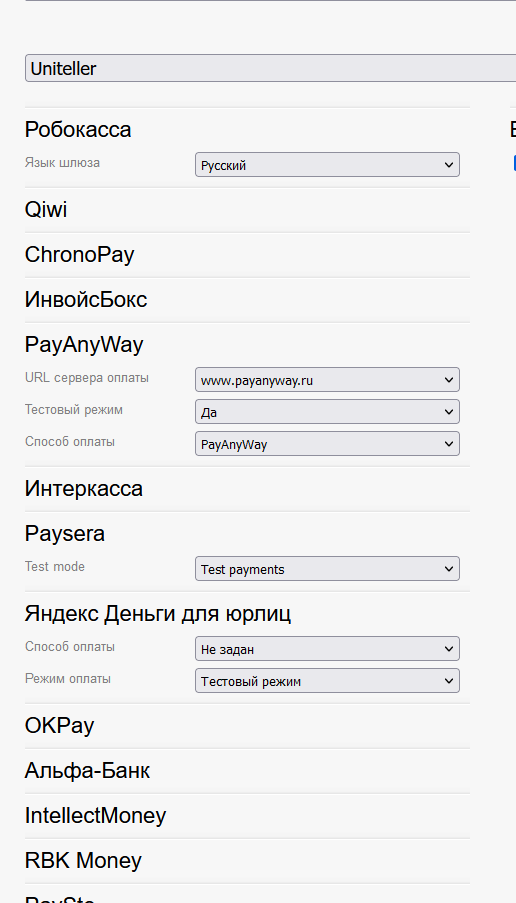Select the ИнвойсБокс section heading
The width and height of the screenshot is (516, 903).
click(86, 299)
